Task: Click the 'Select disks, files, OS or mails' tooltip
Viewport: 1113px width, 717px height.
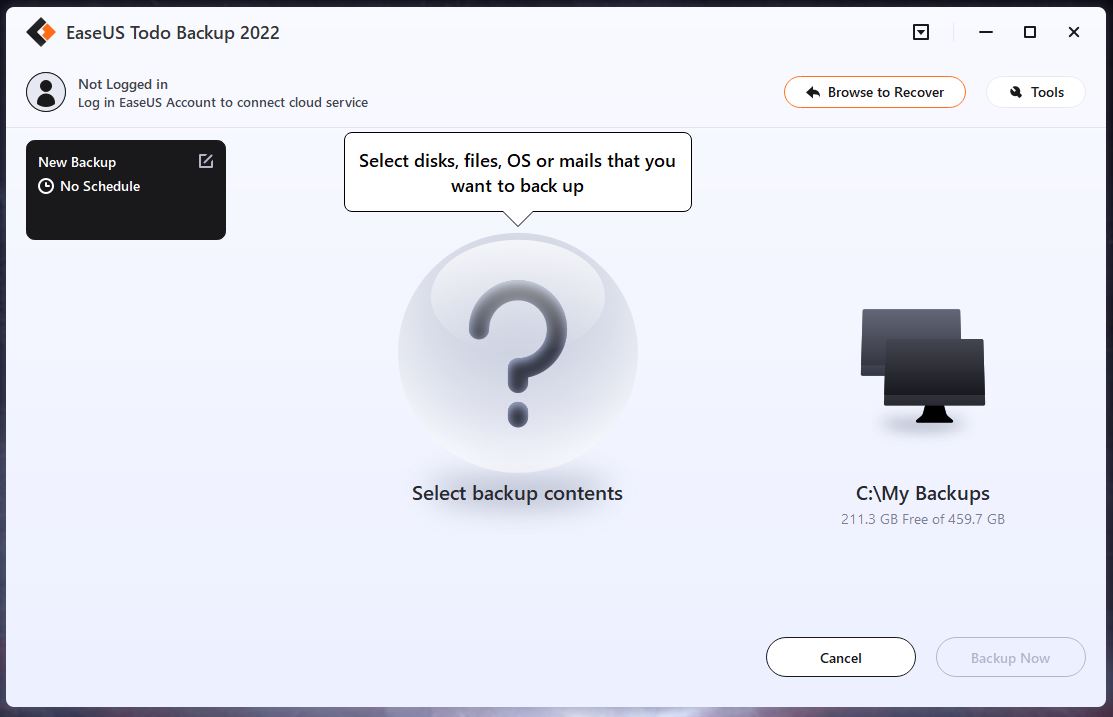Action: click(517, 173)
